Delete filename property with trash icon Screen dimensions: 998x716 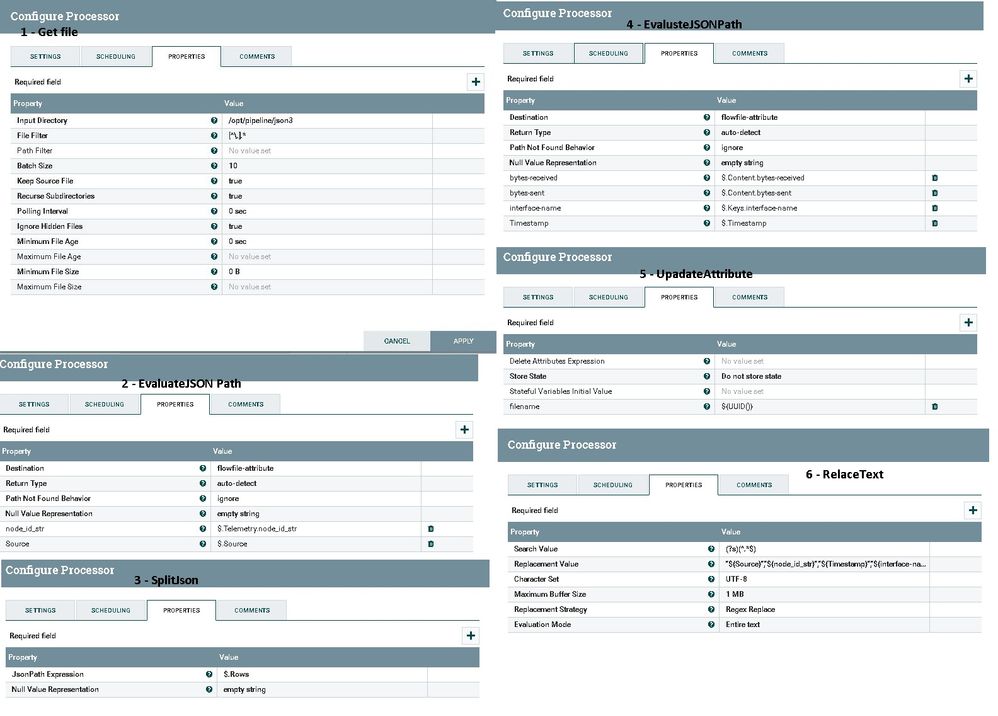[934, 407]
